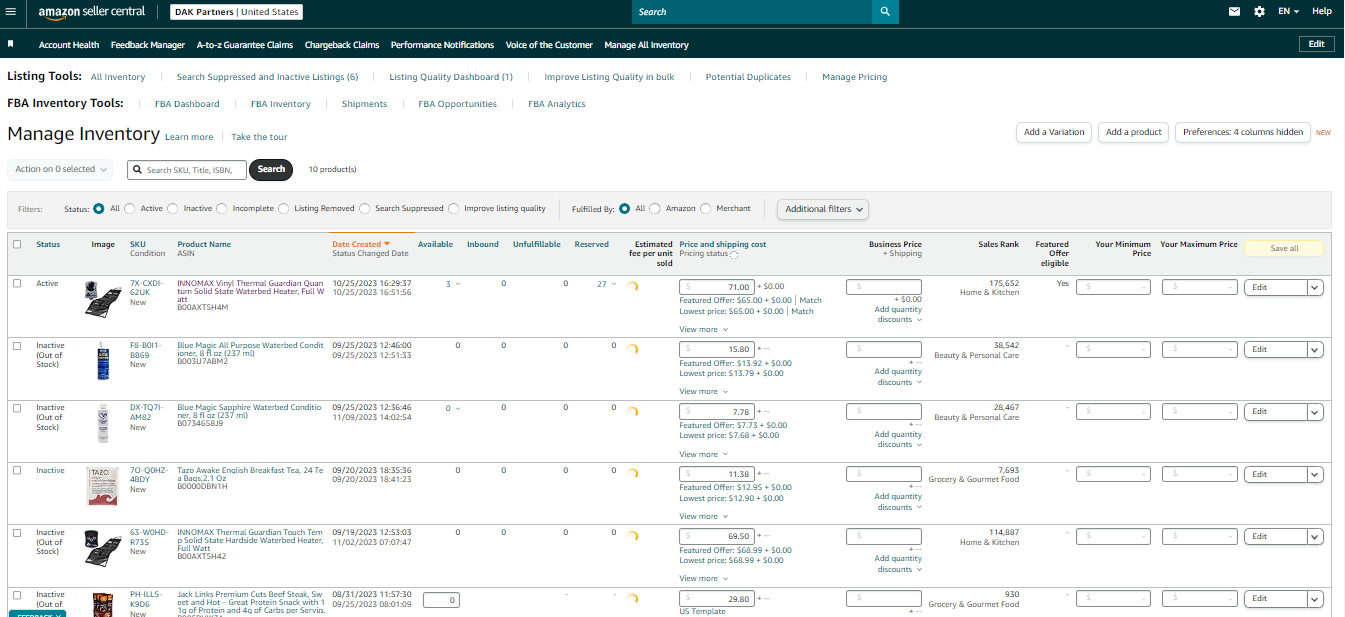Image resolution: width=1345 pixels, height=617 pixels.
Task: Open the Learn more link
Action: (189, 137)
